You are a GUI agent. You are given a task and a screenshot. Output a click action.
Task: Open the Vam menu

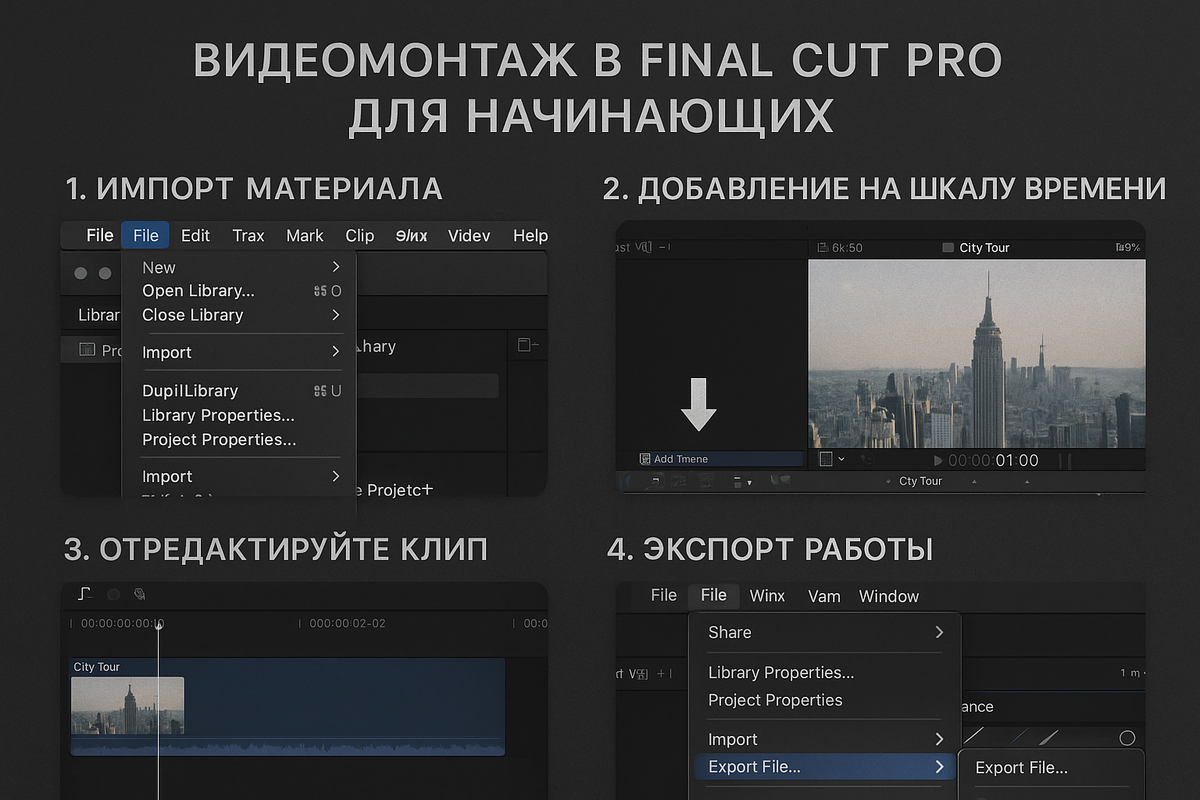pyautogui.click(x=824, y=596)
